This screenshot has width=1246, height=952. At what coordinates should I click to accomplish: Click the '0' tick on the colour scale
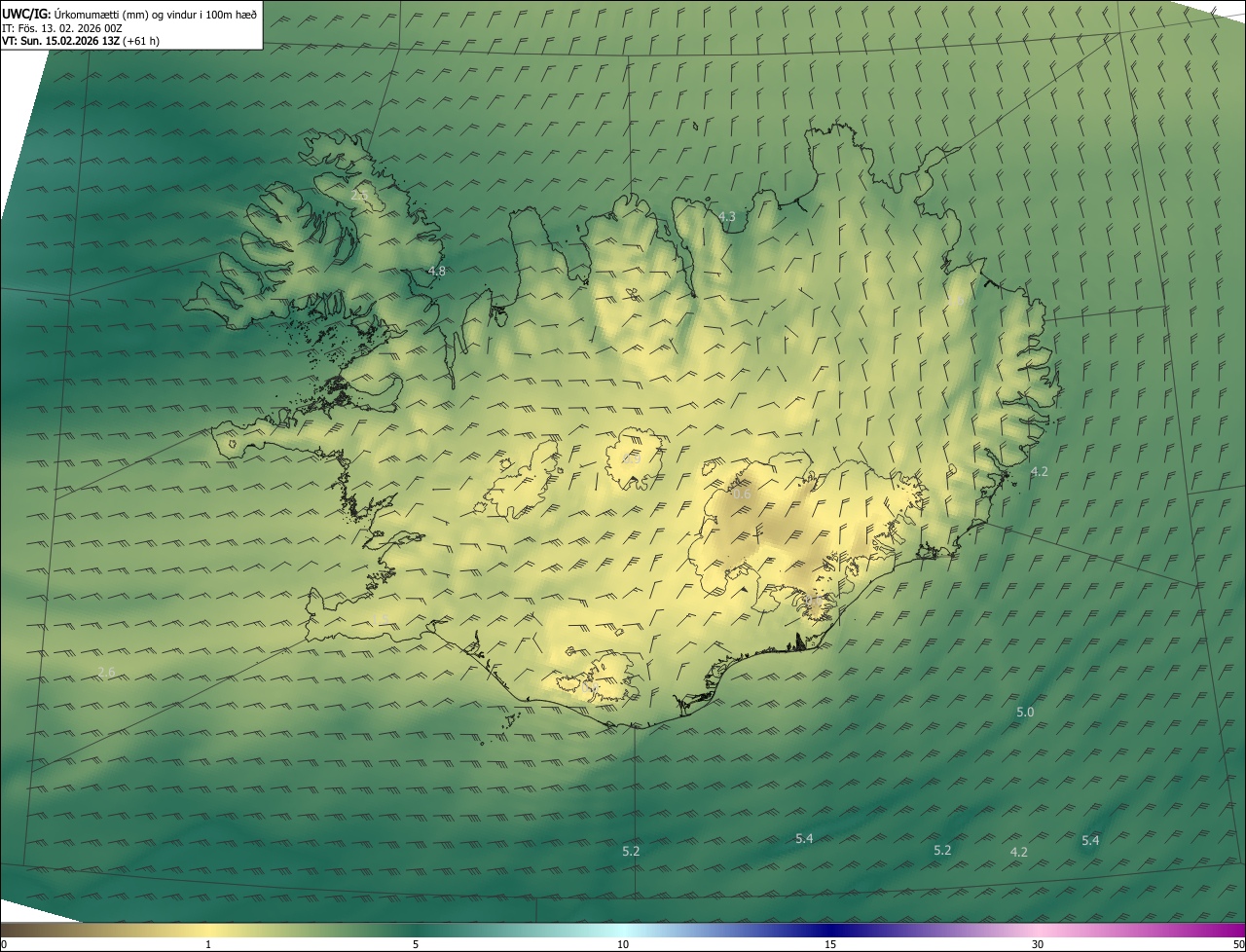(4, 944)
